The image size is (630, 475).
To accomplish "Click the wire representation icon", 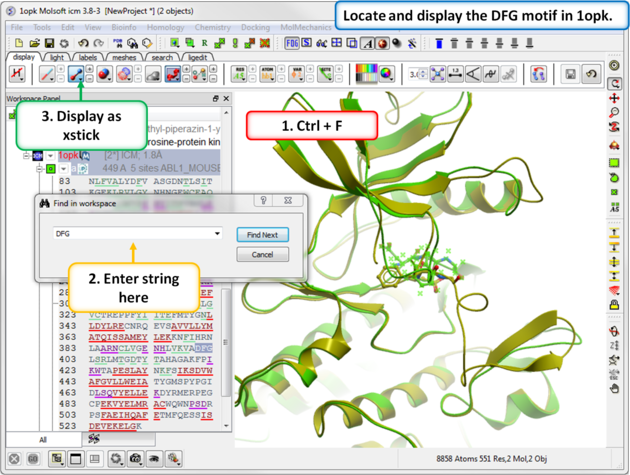I will (47, 74).
